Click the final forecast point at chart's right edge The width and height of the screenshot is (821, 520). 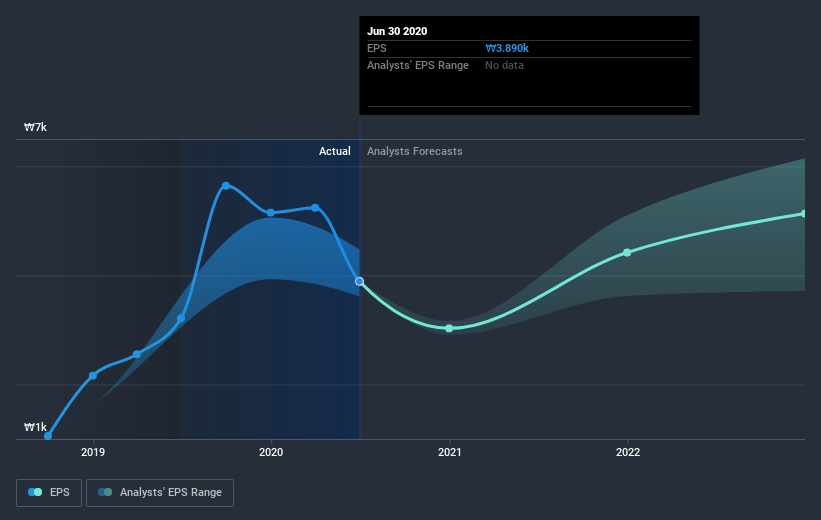tap(804, 214)
